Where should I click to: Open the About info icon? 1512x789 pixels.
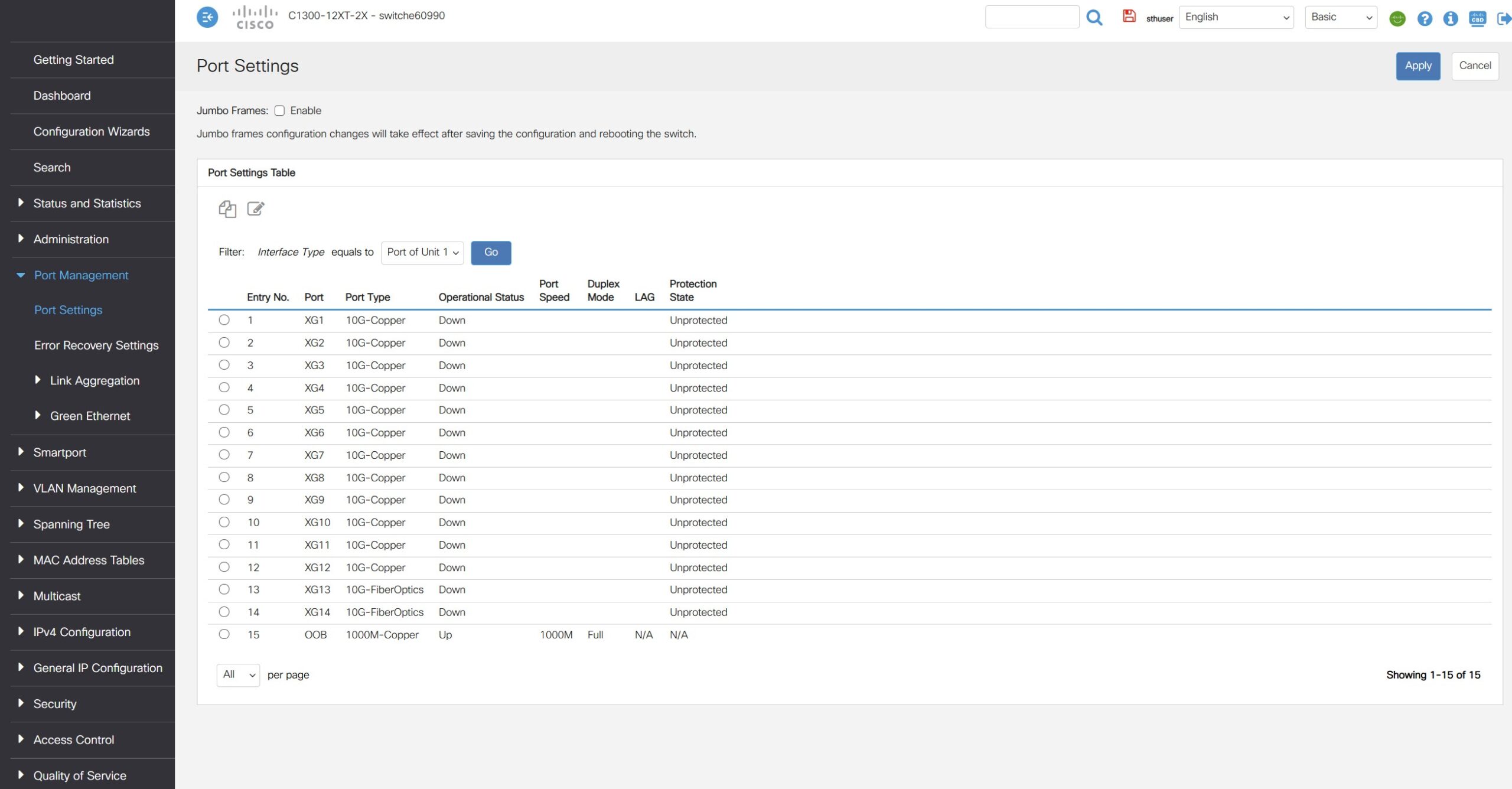coord(1450,19)
